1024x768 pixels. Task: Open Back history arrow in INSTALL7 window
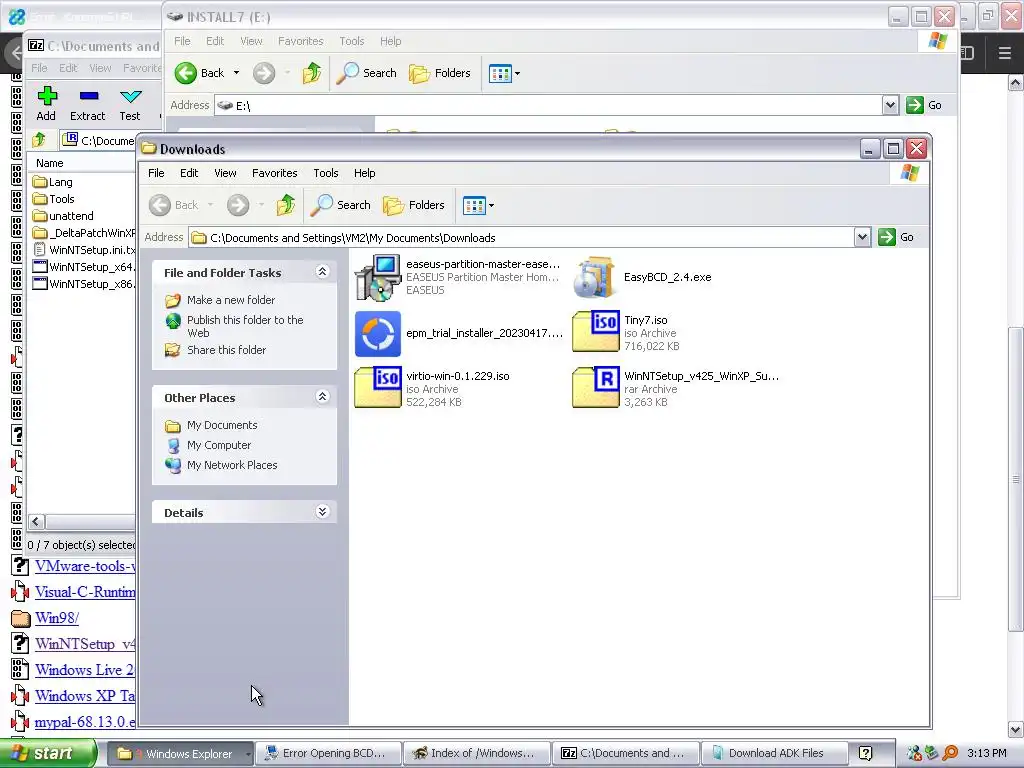click(x=236, y=73)
